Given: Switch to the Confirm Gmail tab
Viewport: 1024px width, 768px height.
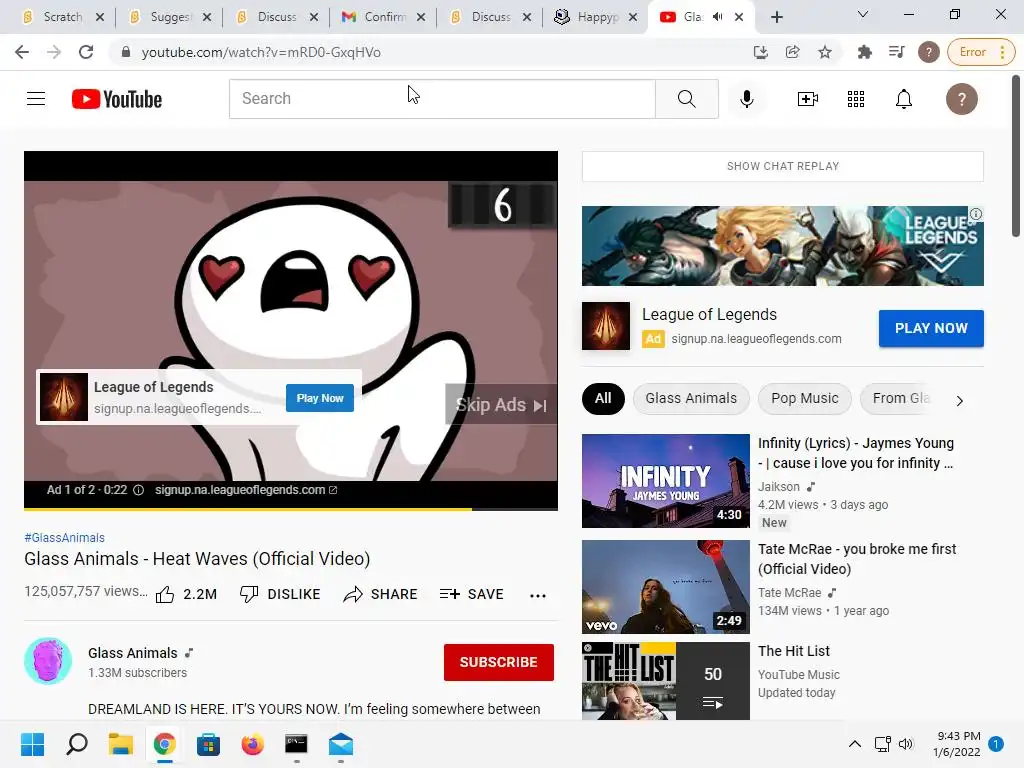Looking at the screenshot, I should [385, 17].
